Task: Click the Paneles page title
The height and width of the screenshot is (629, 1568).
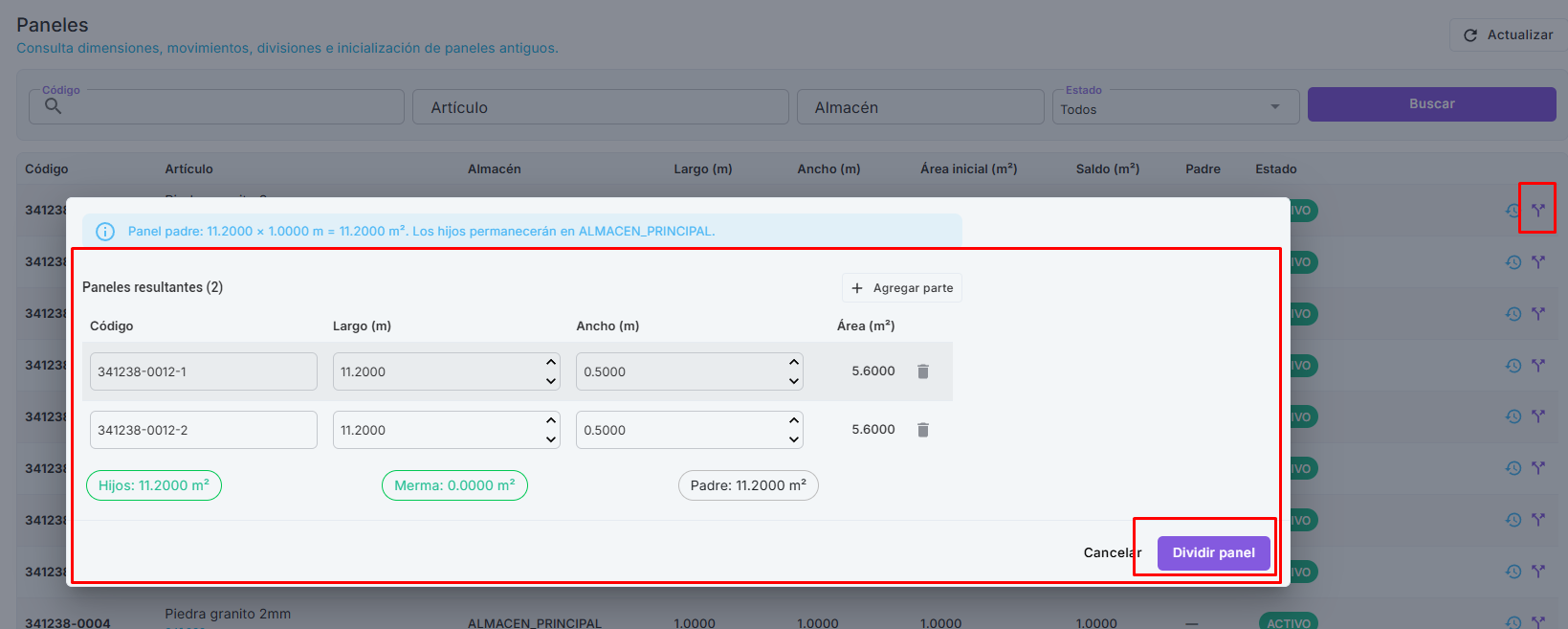Action: tap(53, 25)
